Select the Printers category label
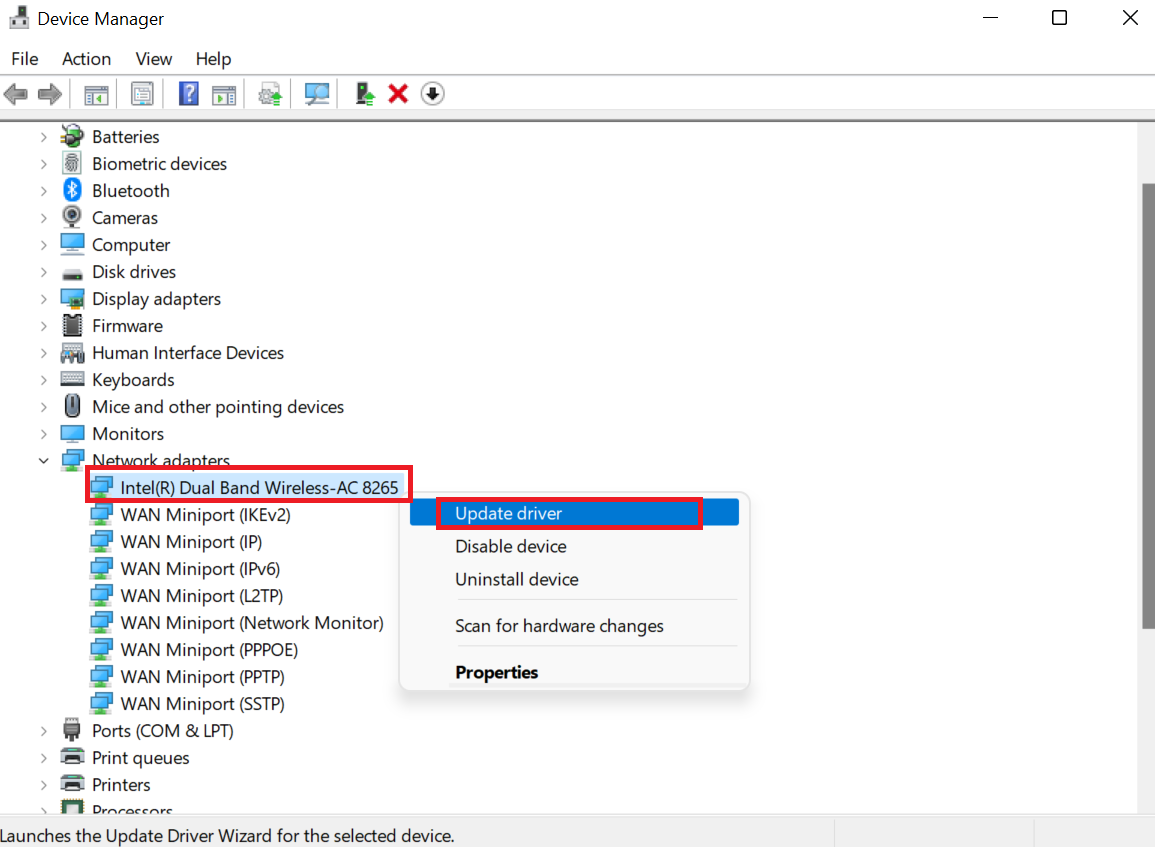 point(121,785)
